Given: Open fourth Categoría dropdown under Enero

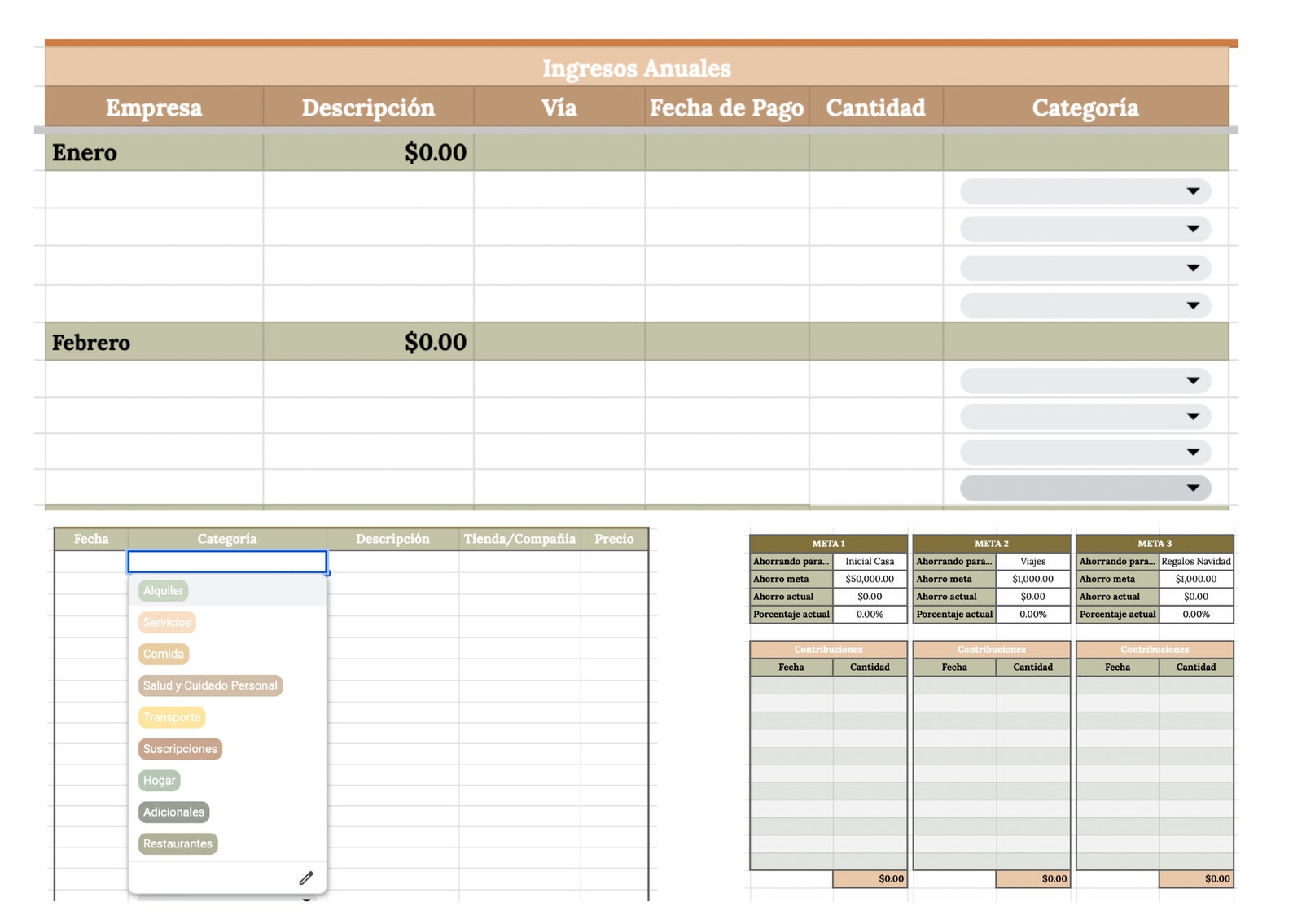Looking at the screenshot, I should tap(1085, 306).
